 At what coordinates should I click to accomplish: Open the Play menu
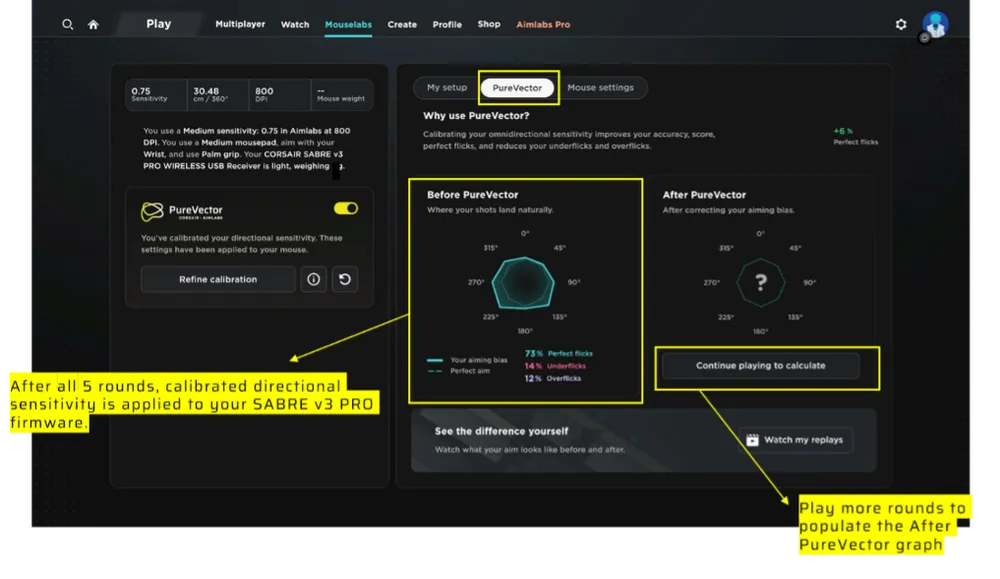point(158,24)
